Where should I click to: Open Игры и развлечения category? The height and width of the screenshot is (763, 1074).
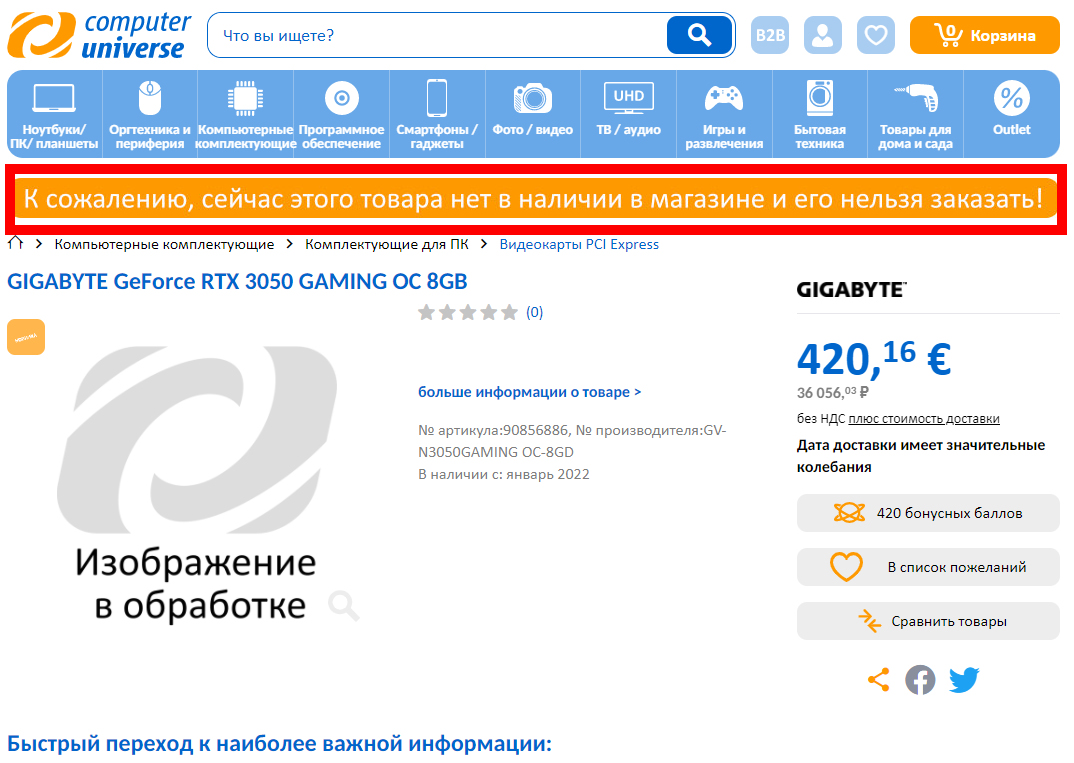tap(724, 114)
